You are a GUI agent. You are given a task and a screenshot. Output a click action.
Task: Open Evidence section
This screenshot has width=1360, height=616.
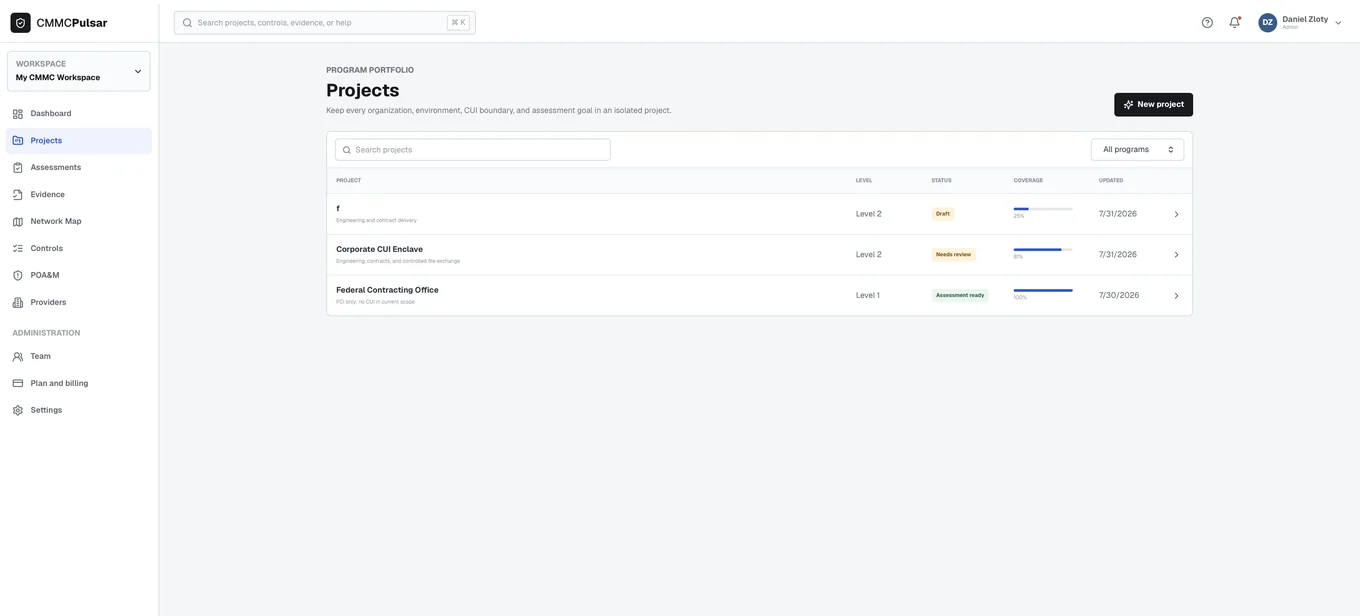79,195
